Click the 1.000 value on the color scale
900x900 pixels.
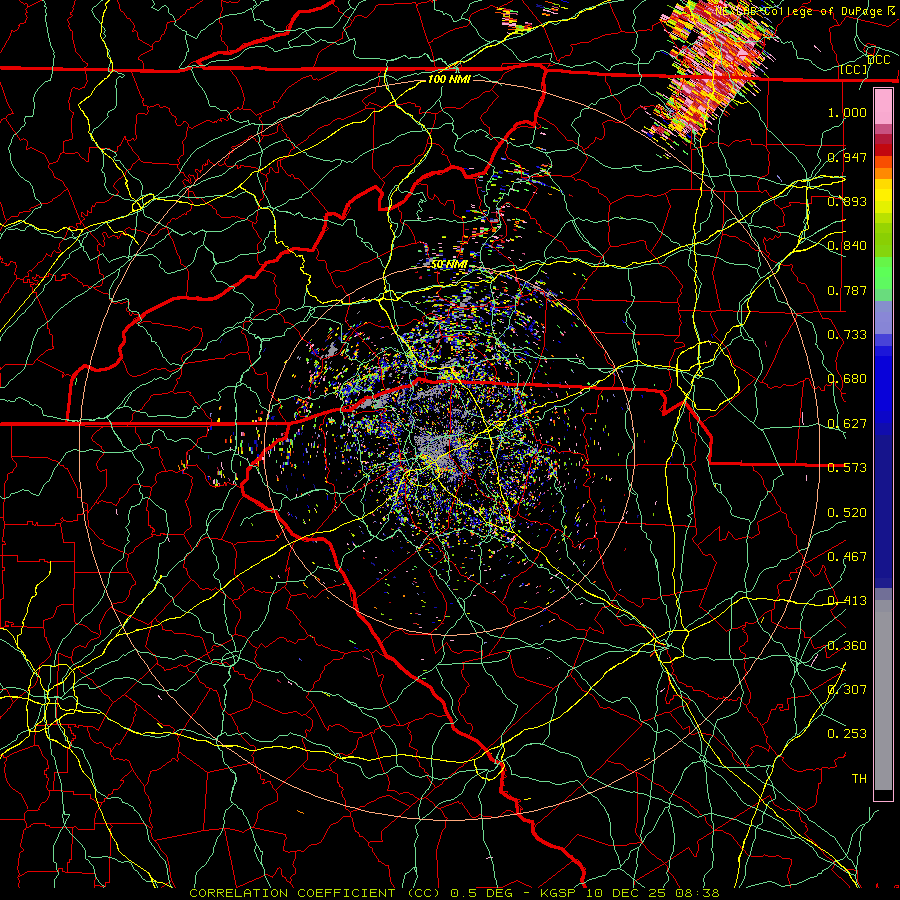coord(847,112)
